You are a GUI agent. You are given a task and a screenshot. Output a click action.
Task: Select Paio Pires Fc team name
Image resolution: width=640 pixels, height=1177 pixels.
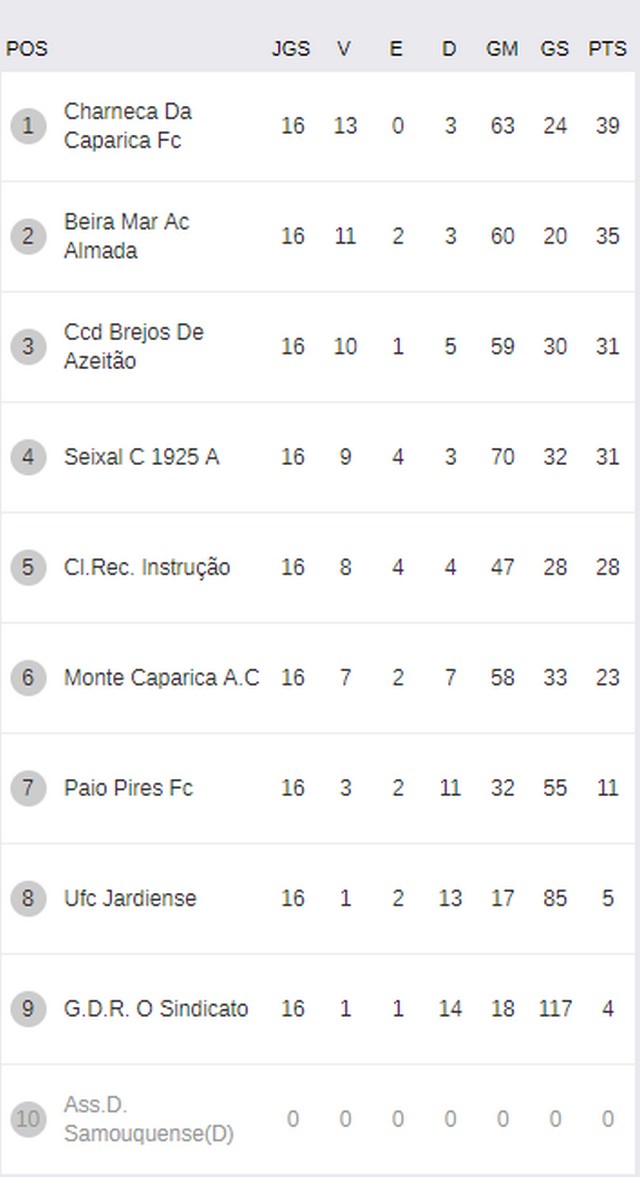tap(128, 788)
